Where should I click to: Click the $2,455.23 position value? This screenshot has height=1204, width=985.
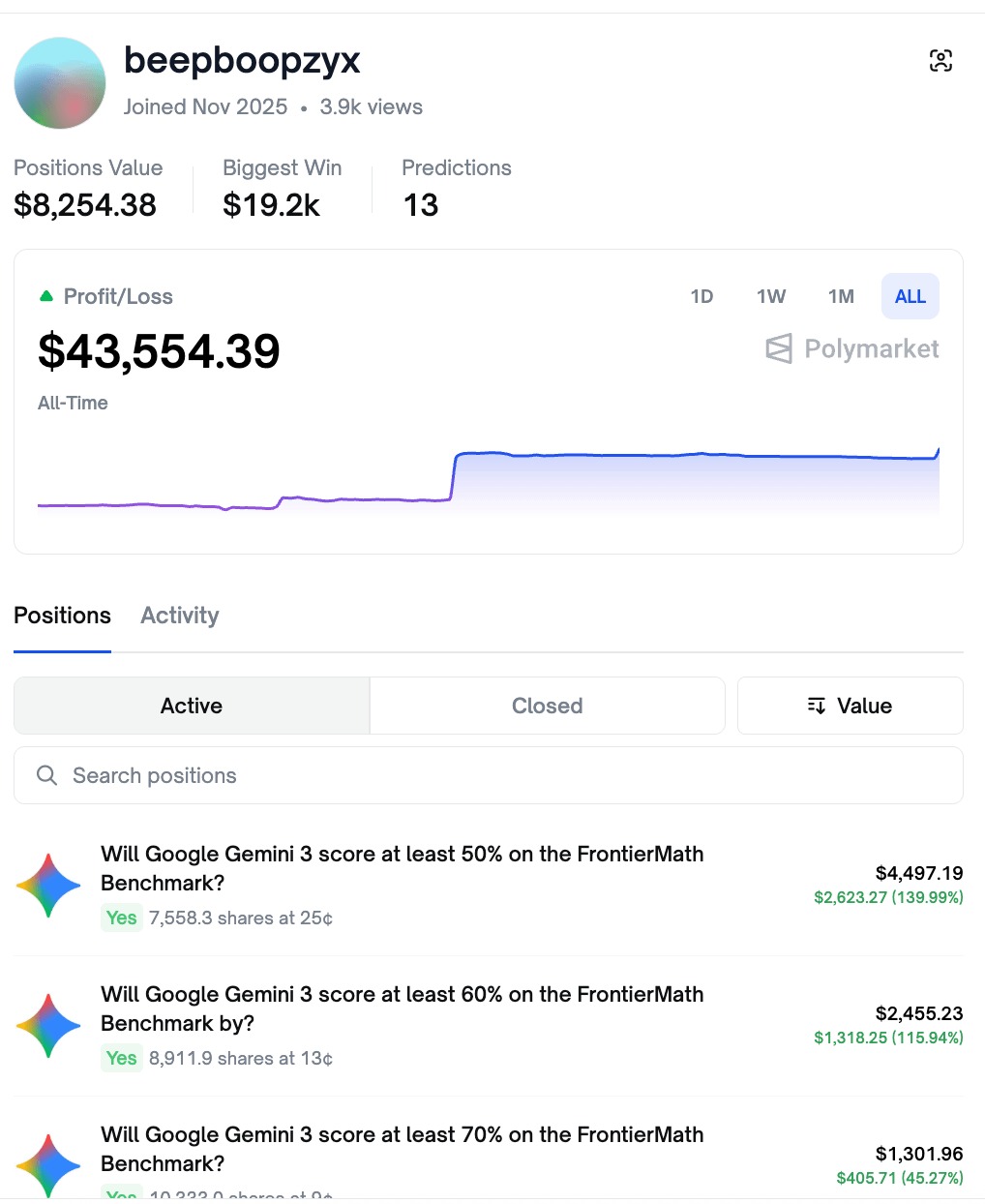[919, 1013]
